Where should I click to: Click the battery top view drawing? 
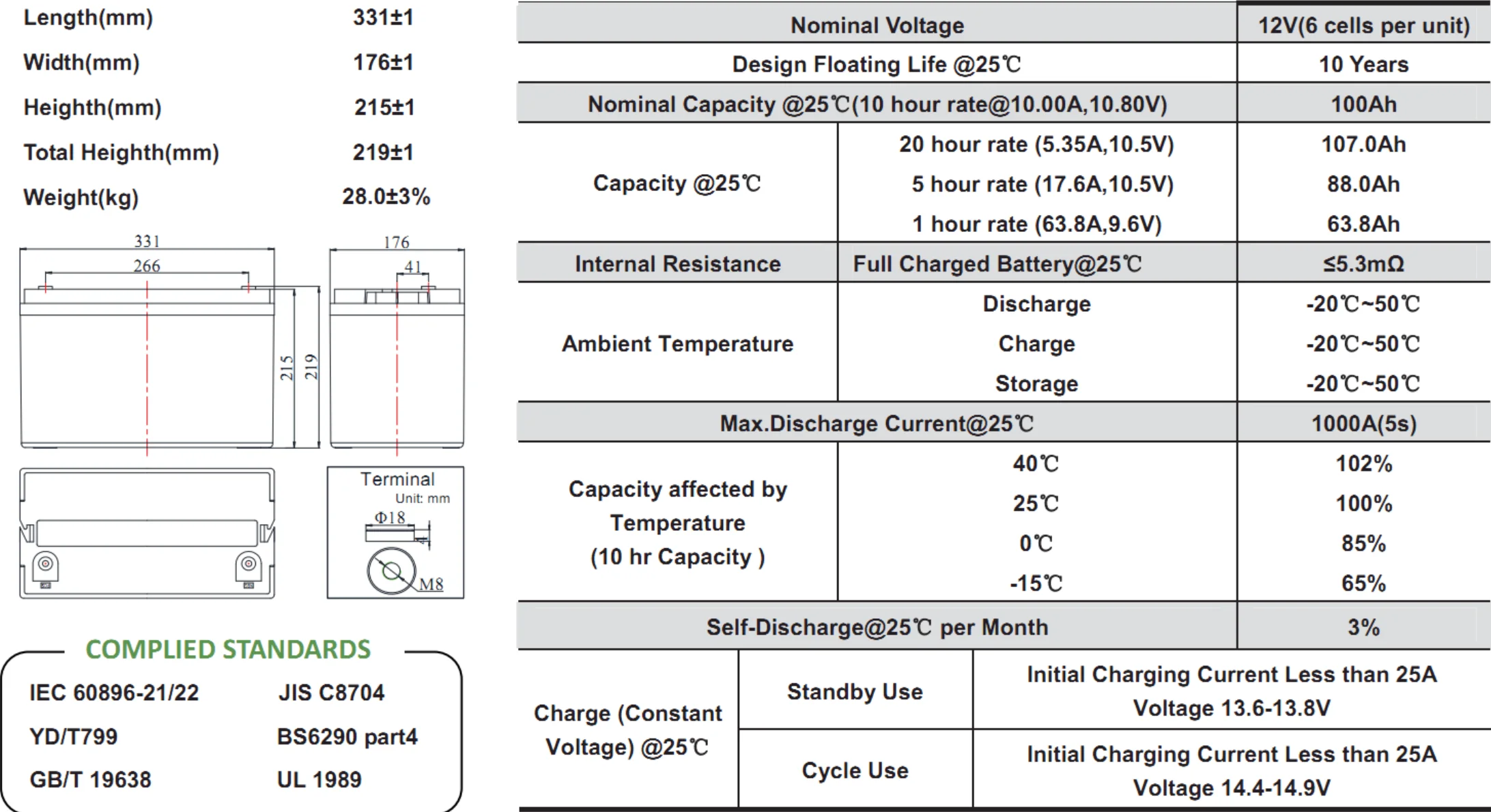(147, 533)
